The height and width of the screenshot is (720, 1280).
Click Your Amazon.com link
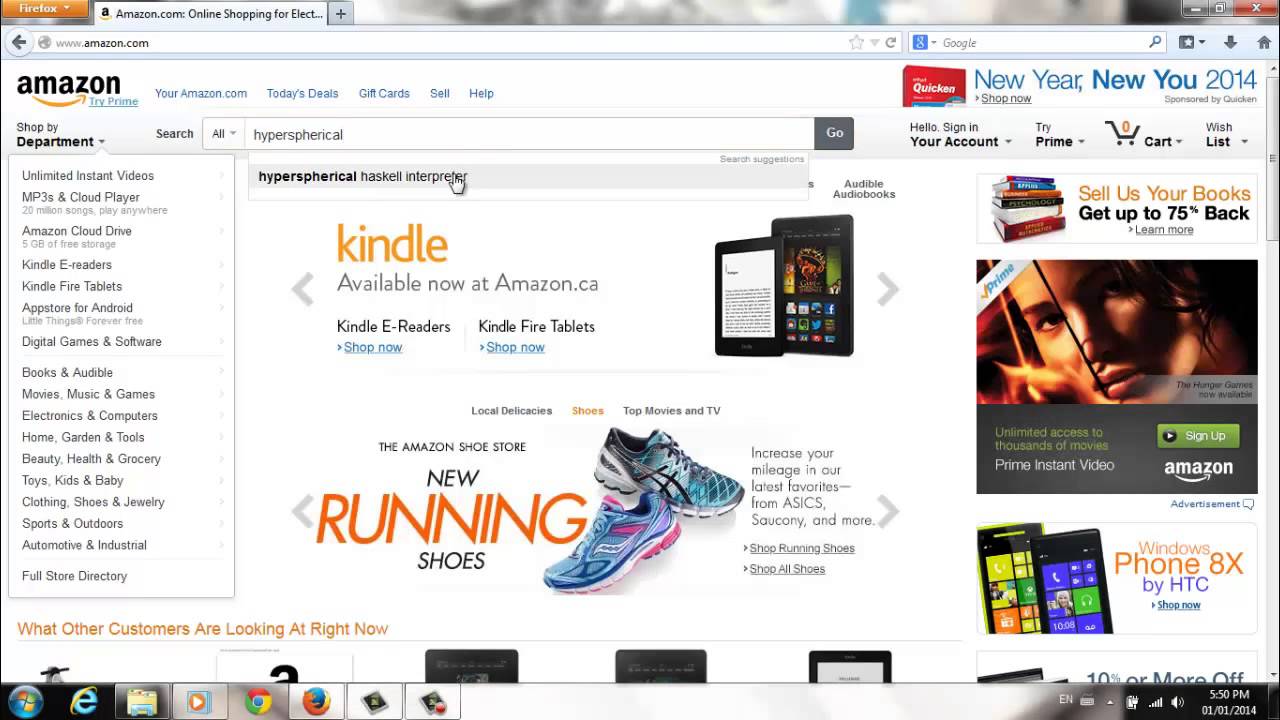pyautogui.click(x=200, y=93)
